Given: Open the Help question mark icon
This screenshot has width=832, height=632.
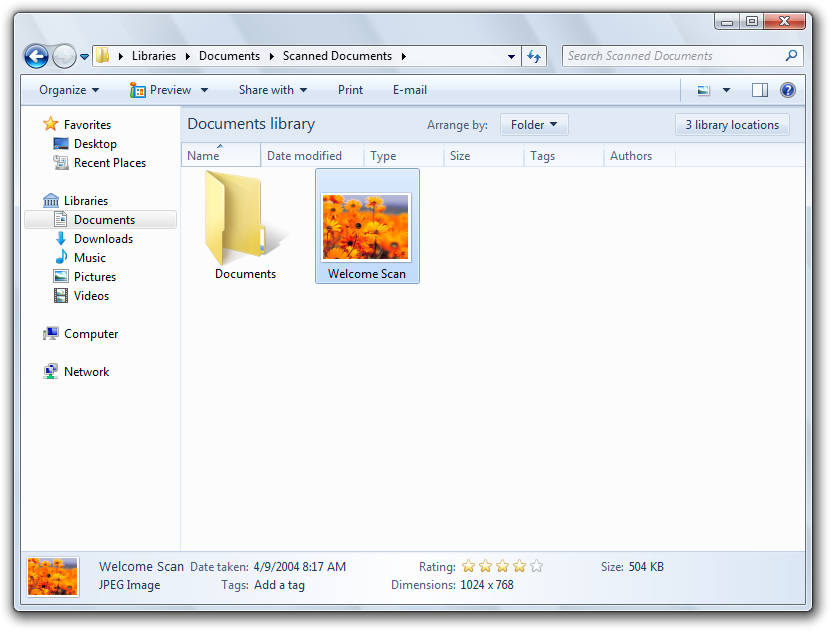Looking at the screenshot, I should pos(787,90).
